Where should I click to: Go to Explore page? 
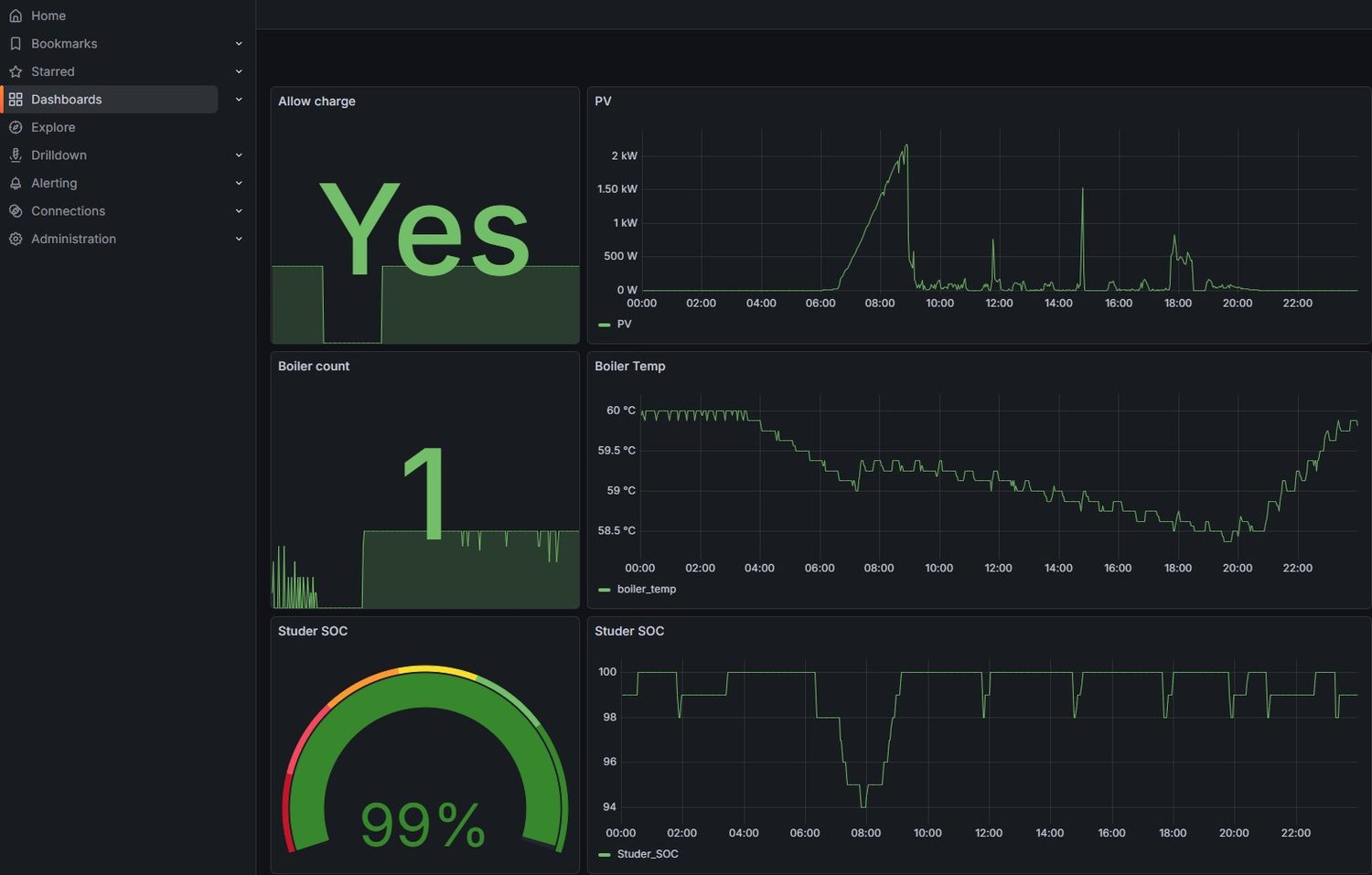click(53, 127)
